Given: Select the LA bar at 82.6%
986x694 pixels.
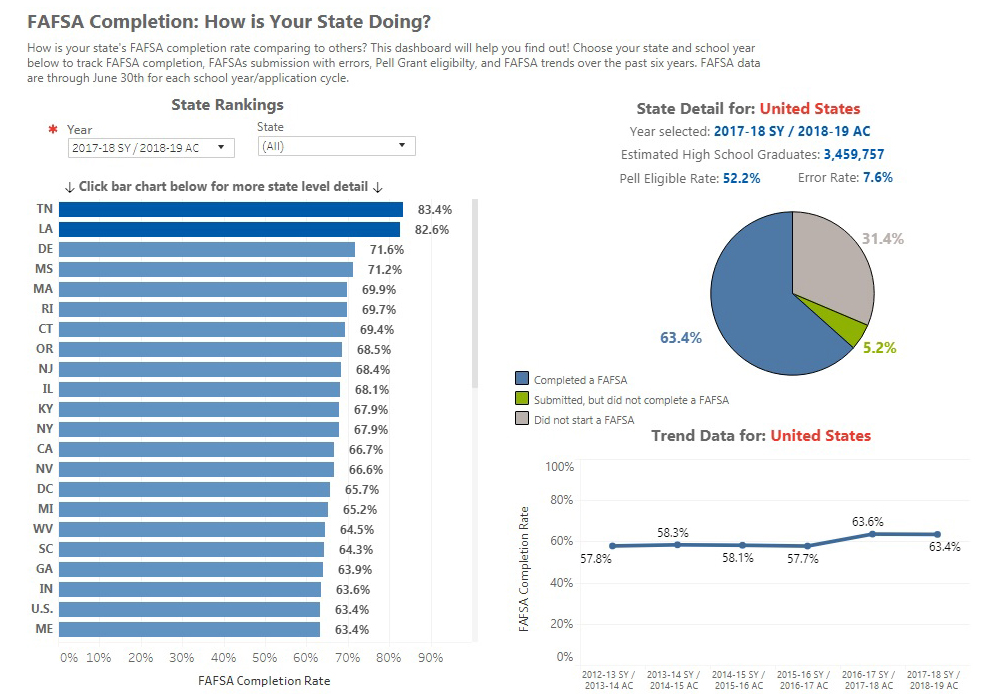Looking at the screenshot, I should tap(228, 229).
